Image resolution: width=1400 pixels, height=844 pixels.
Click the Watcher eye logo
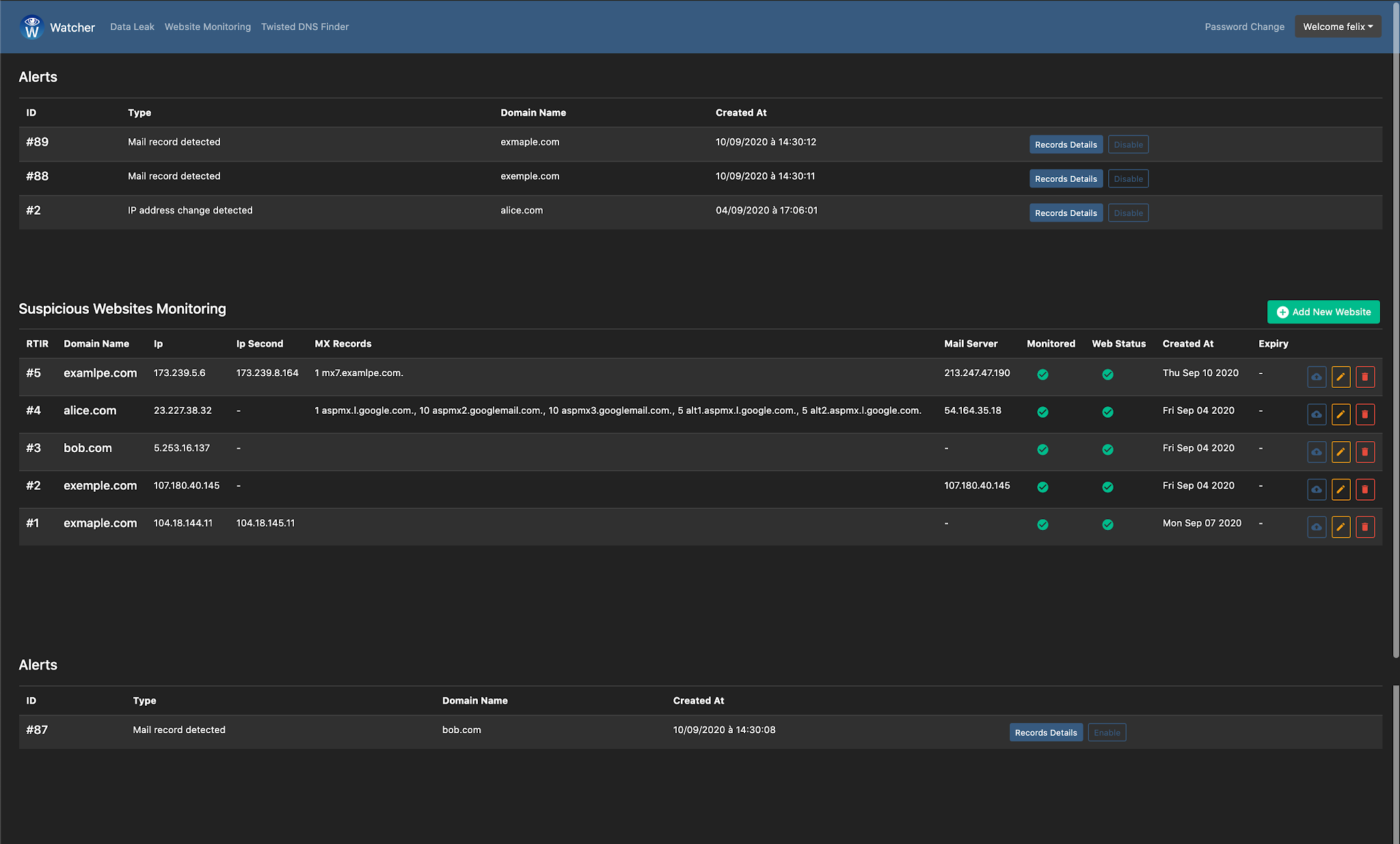(31, 27)
